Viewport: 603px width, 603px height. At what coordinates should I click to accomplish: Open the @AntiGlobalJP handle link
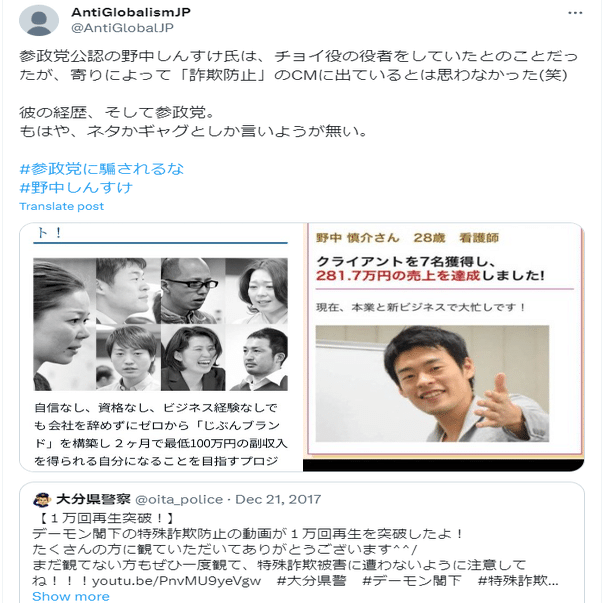click(x=122, y=28)
